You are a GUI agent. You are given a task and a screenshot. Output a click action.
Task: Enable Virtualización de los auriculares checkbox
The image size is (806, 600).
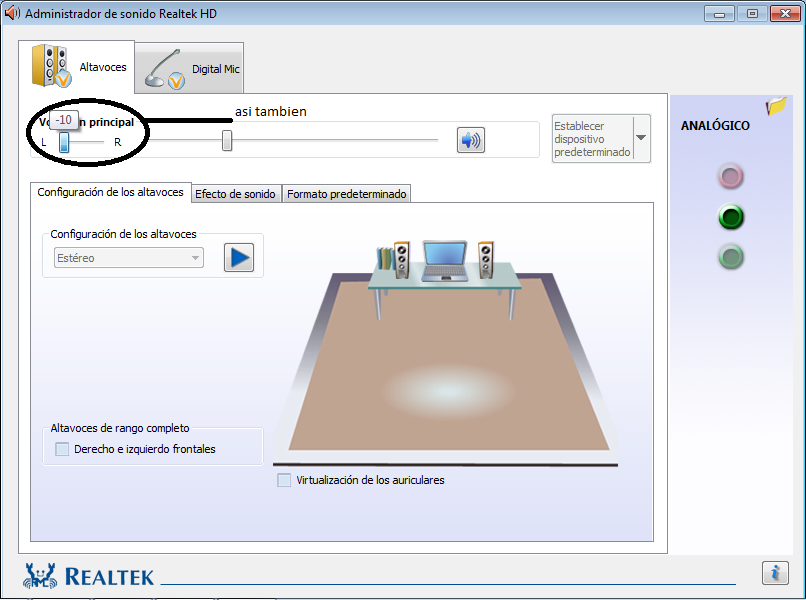click(x=284, y=480)
